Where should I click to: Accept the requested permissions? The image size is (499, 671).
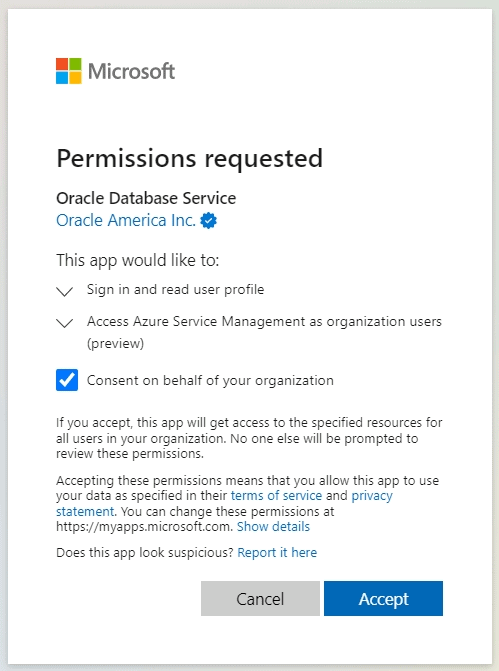click(383, 598)
